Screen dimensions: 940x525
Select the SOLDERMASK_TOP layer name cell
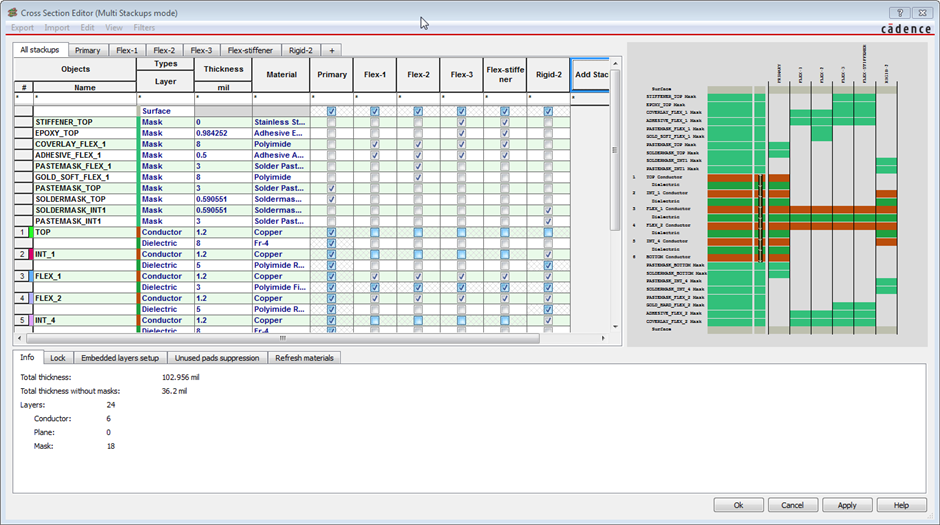pos(85,199)
